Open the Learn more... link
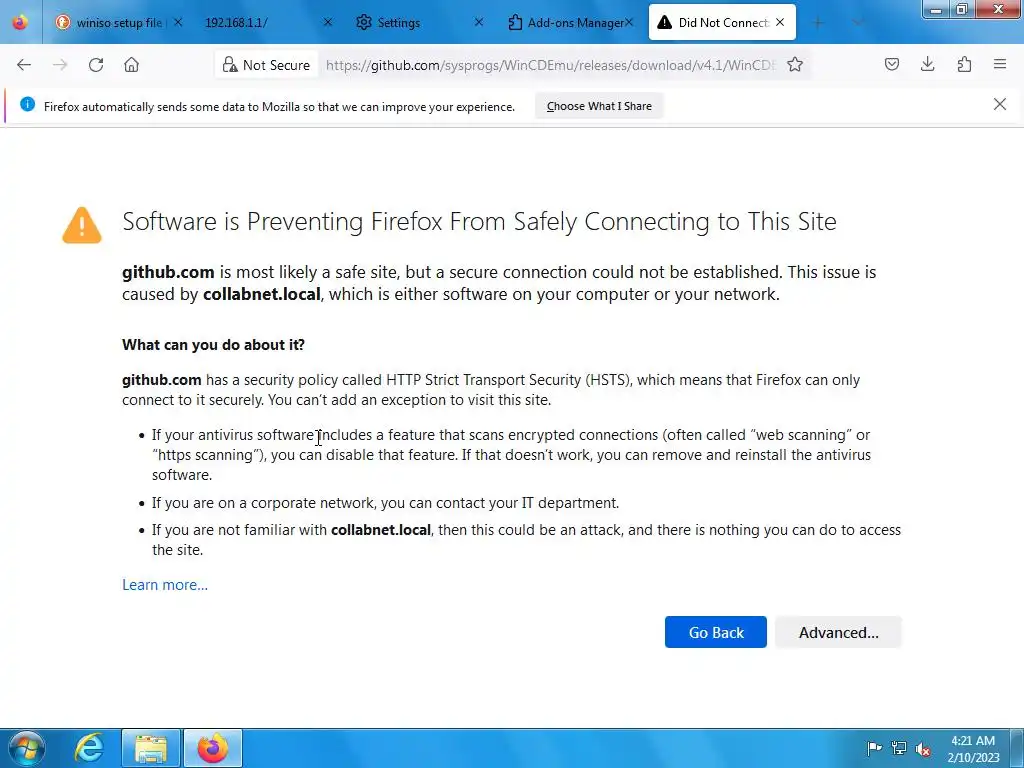 tap(165, 584)
